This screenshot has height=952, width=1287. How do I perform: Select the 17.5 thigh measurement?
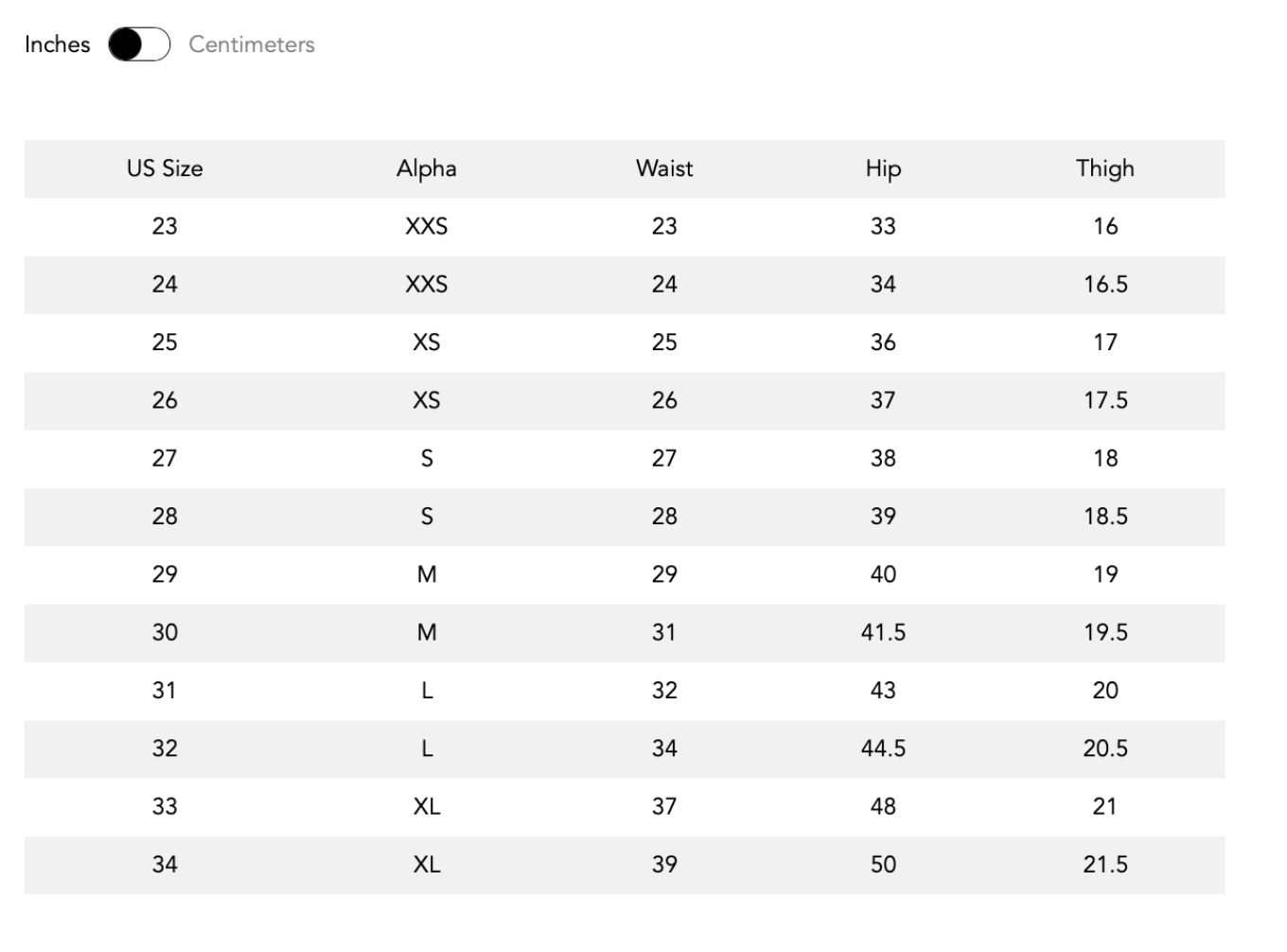[1105, 400]
